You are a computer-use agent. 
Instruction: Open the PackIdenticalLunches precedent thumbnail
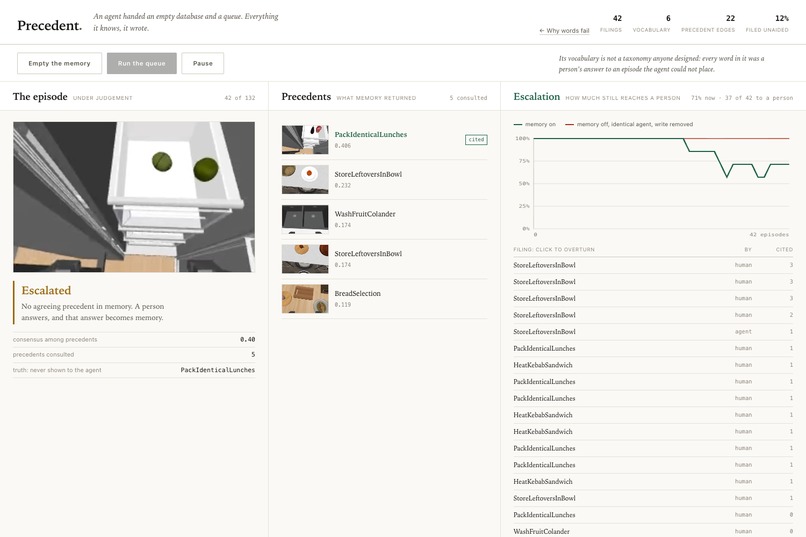305,140
